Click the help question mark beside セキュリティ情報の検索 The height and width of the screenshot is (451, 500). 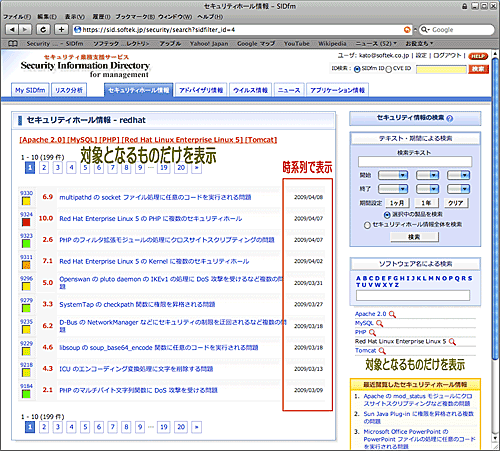pos(449,118)
